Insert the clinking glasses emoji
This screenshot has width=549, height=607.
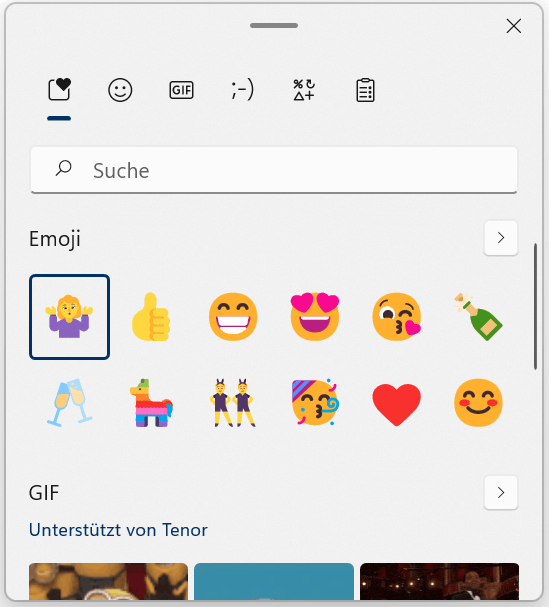pos(69,403)
